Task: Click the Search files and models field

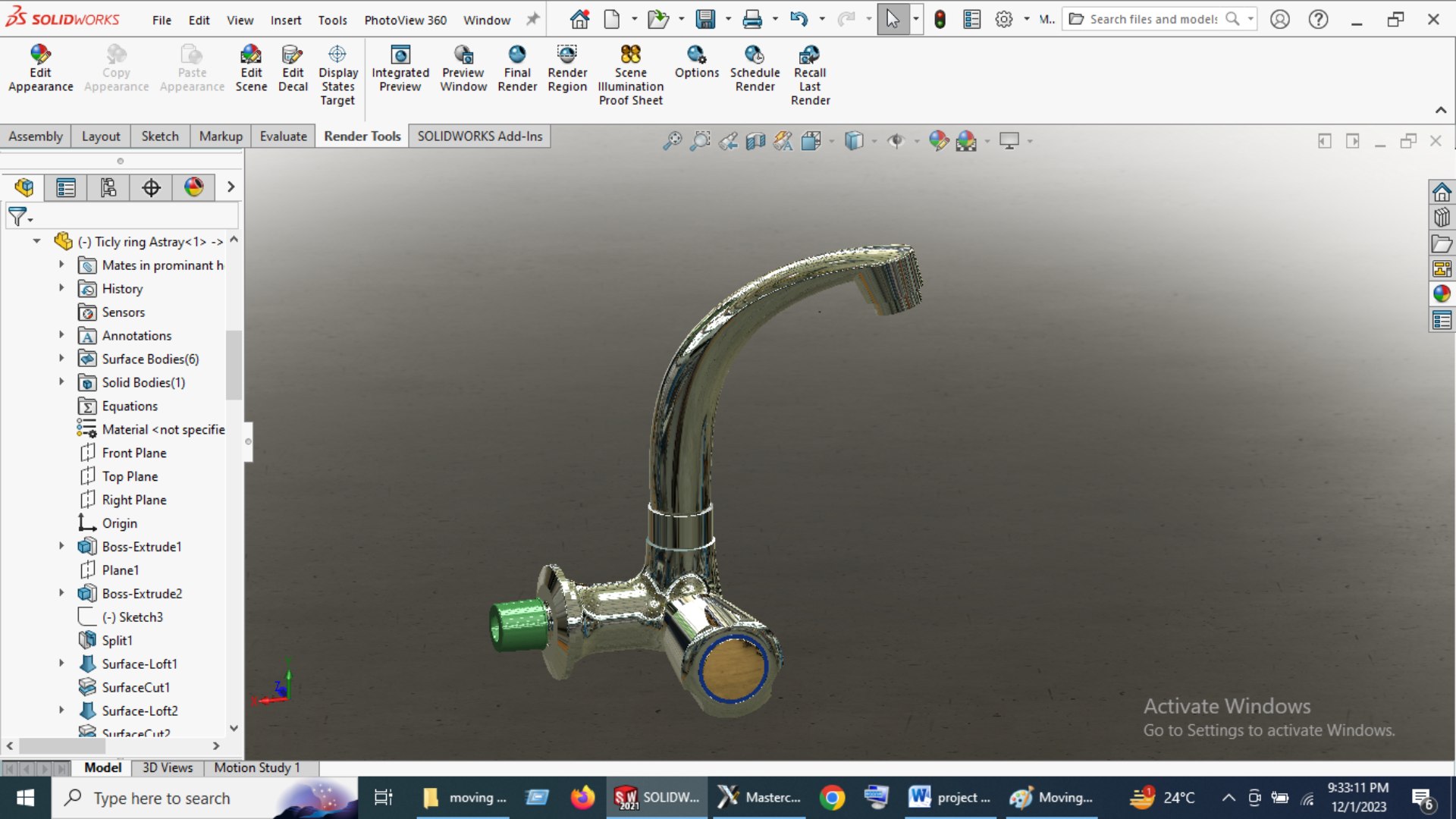Action: pyautogui.click(x=1153, y=19)
